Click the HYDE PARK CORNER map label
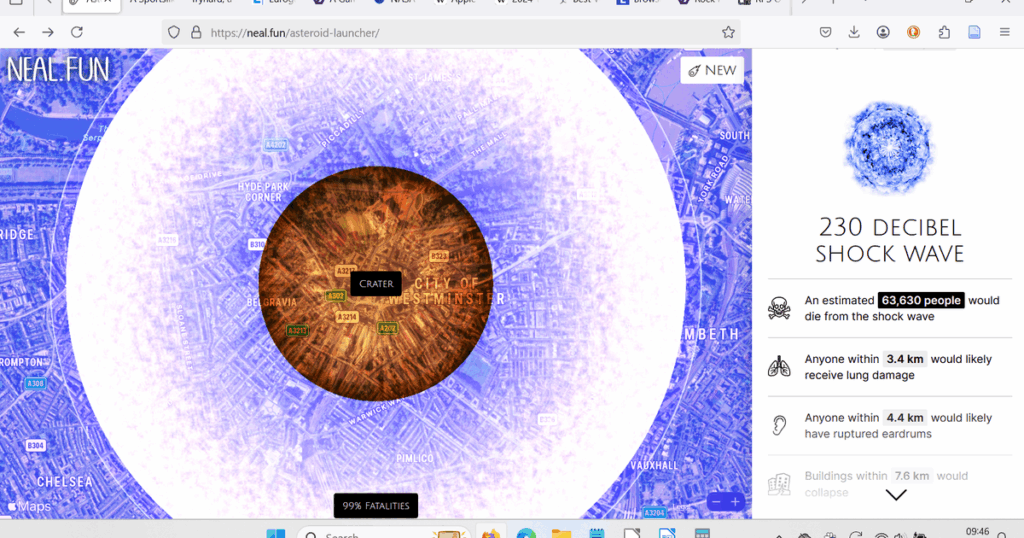This screenshot has height=538, width=1024. [x=264, y=192]
